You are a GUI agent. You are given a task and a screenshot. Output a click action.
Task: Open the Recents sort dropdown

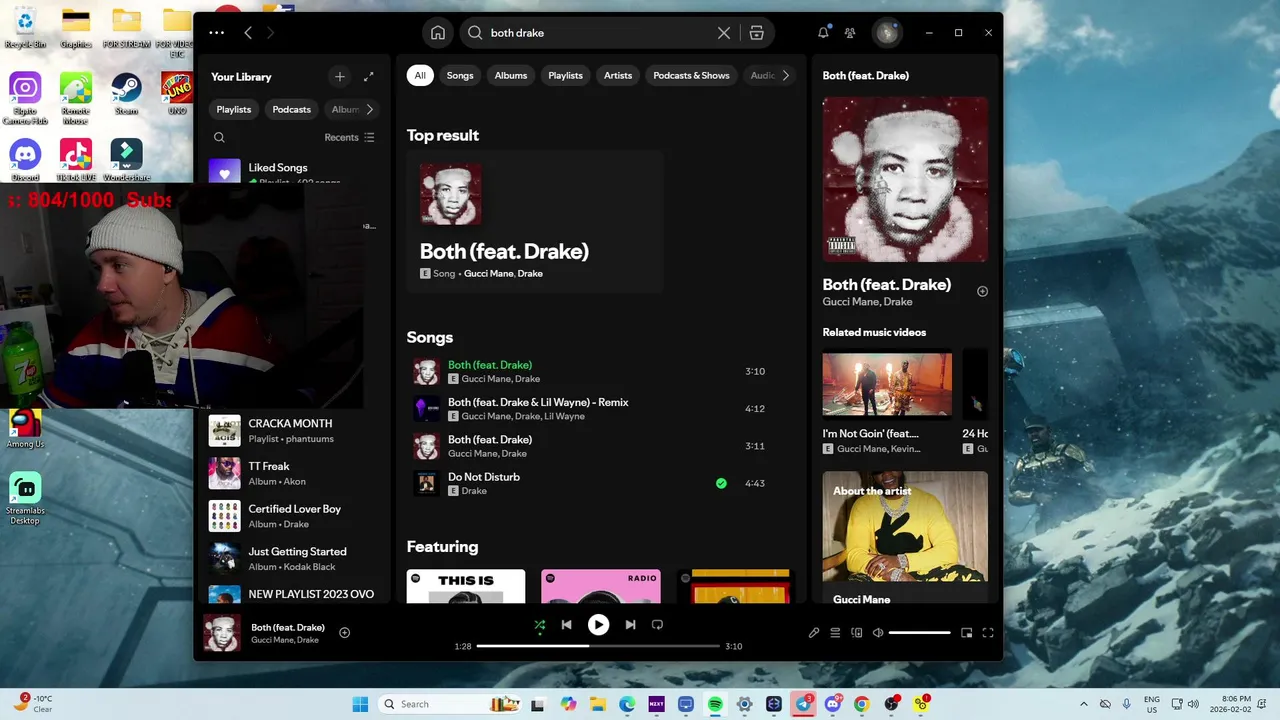(349, 137)
